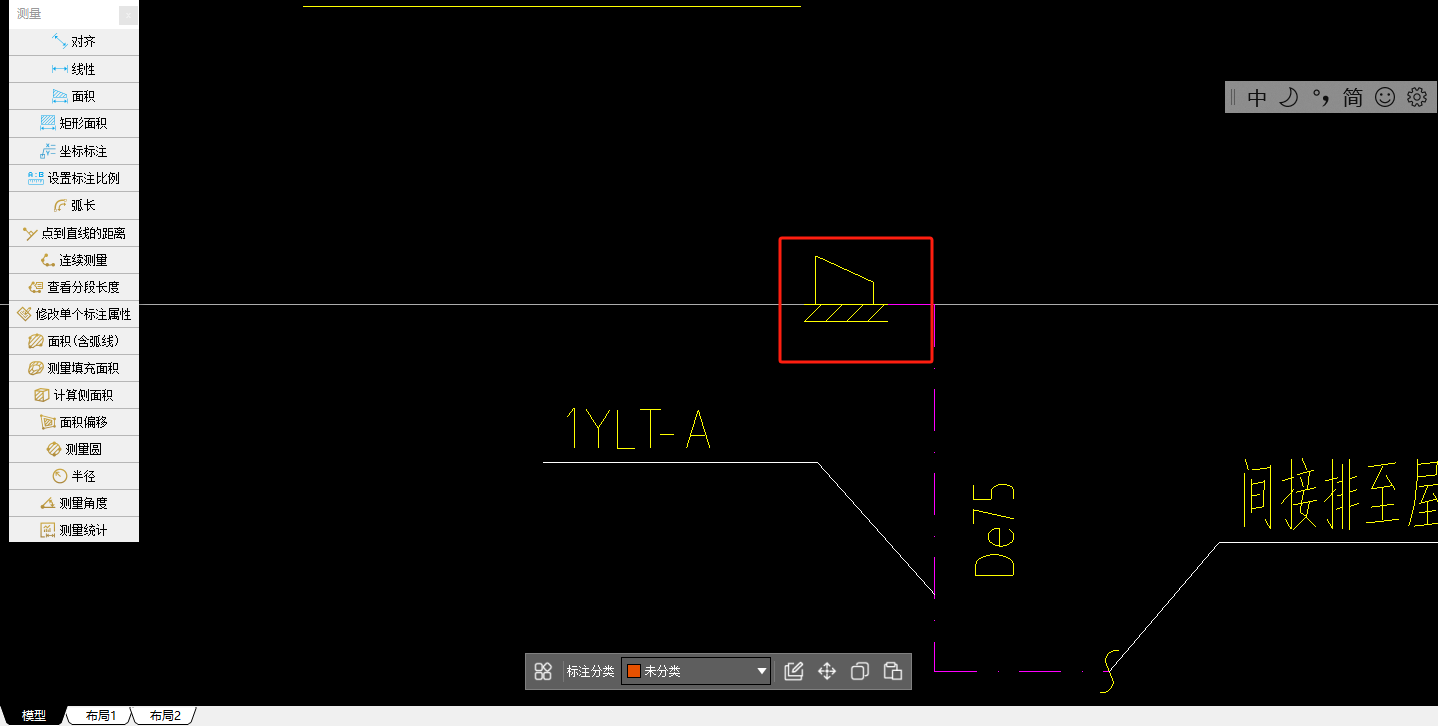The height and width of the screenshot is (726, 1438).
Task: Click the De75 pipe size text
Action: coord(995,530)
